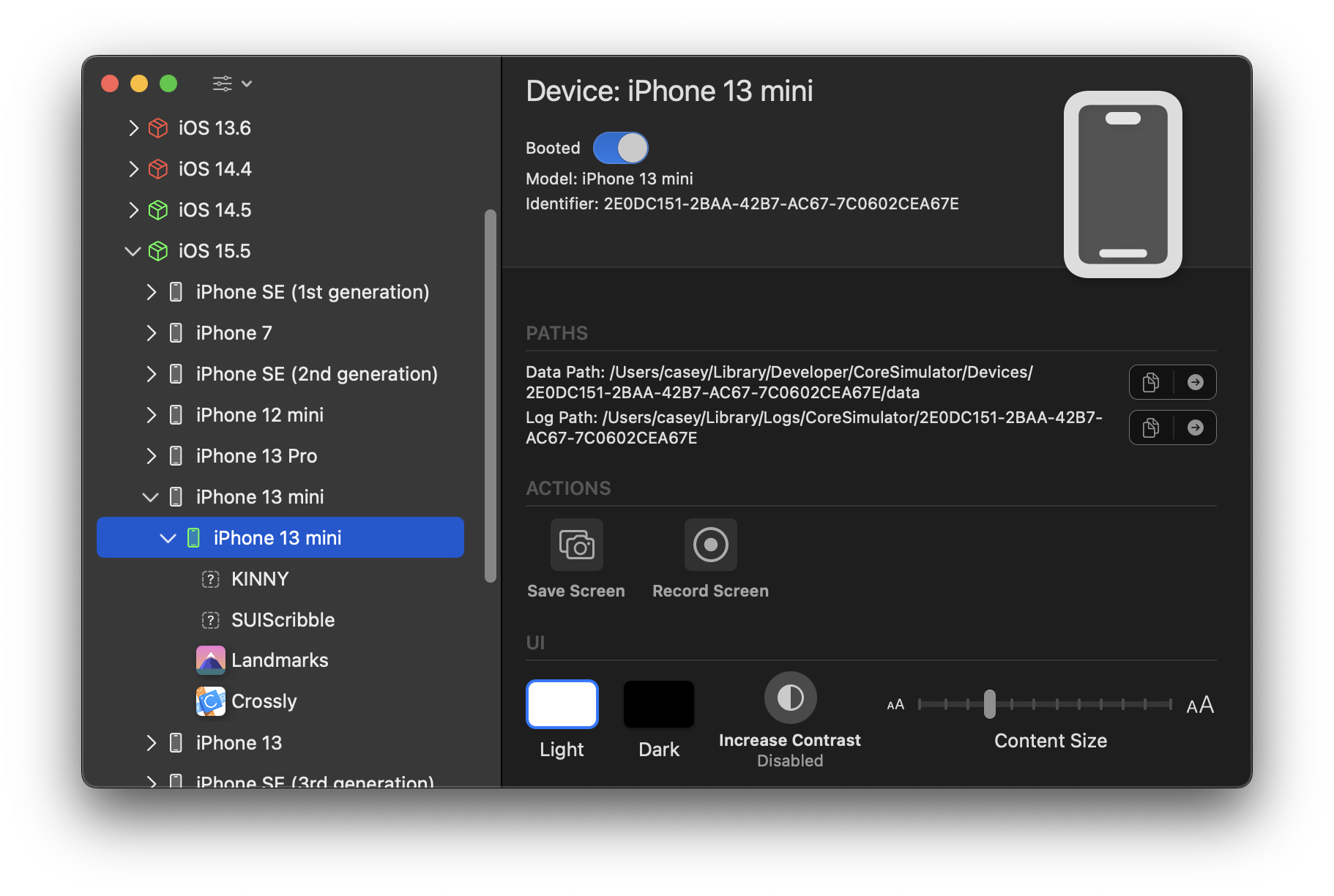Click the Landmarks app icon
The image size is (1334, 896).
coord(211,660)
